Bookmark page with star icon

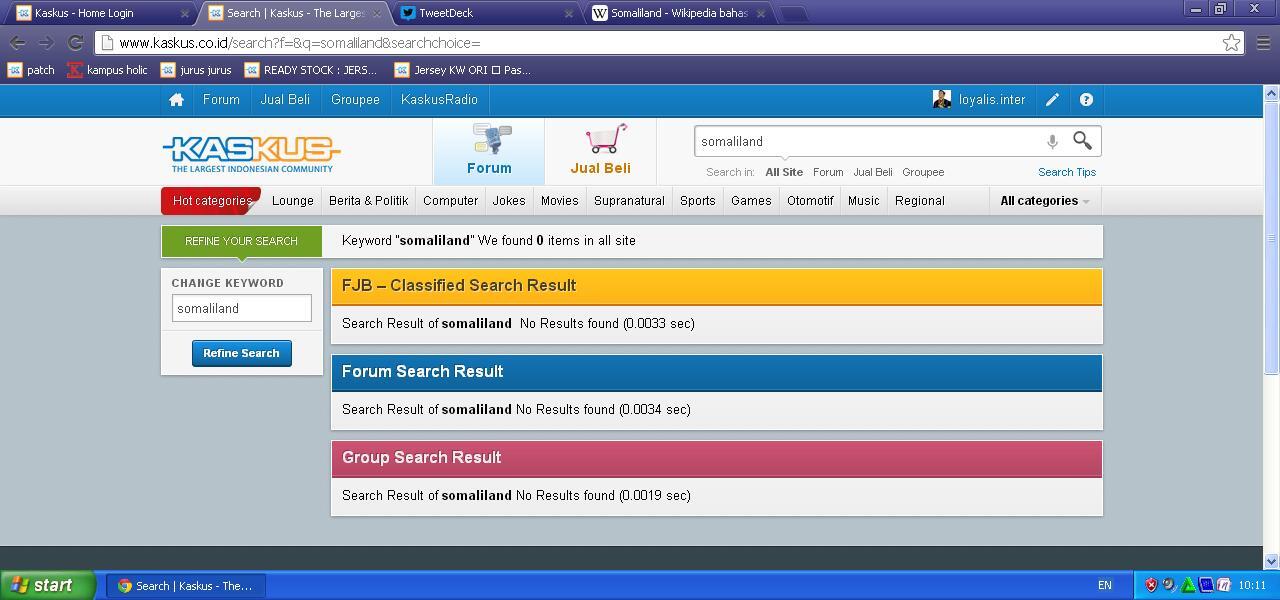click(1231, 43)
